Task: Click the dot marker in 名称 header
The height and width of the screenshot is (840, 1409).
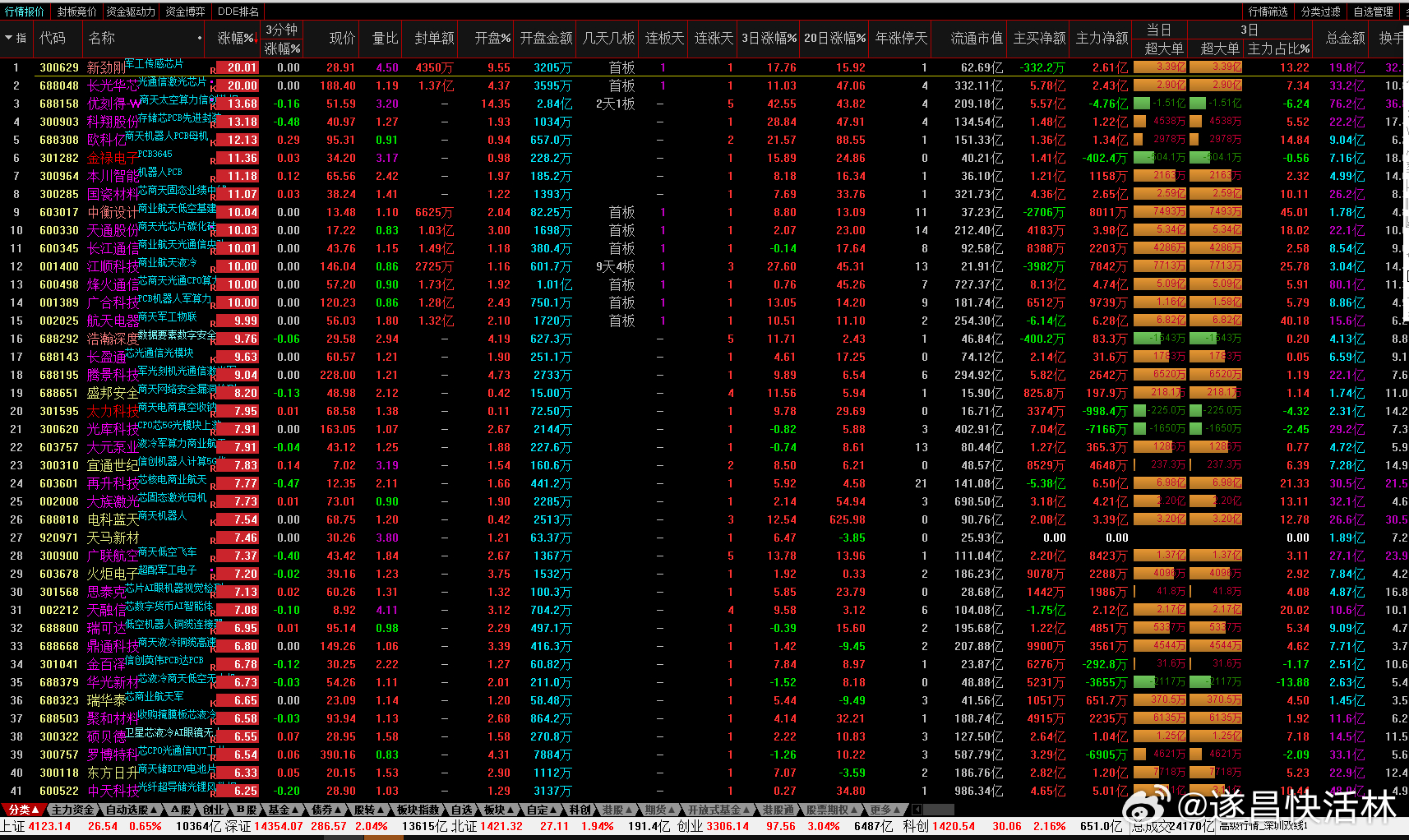Action: (x=200, y=38)
